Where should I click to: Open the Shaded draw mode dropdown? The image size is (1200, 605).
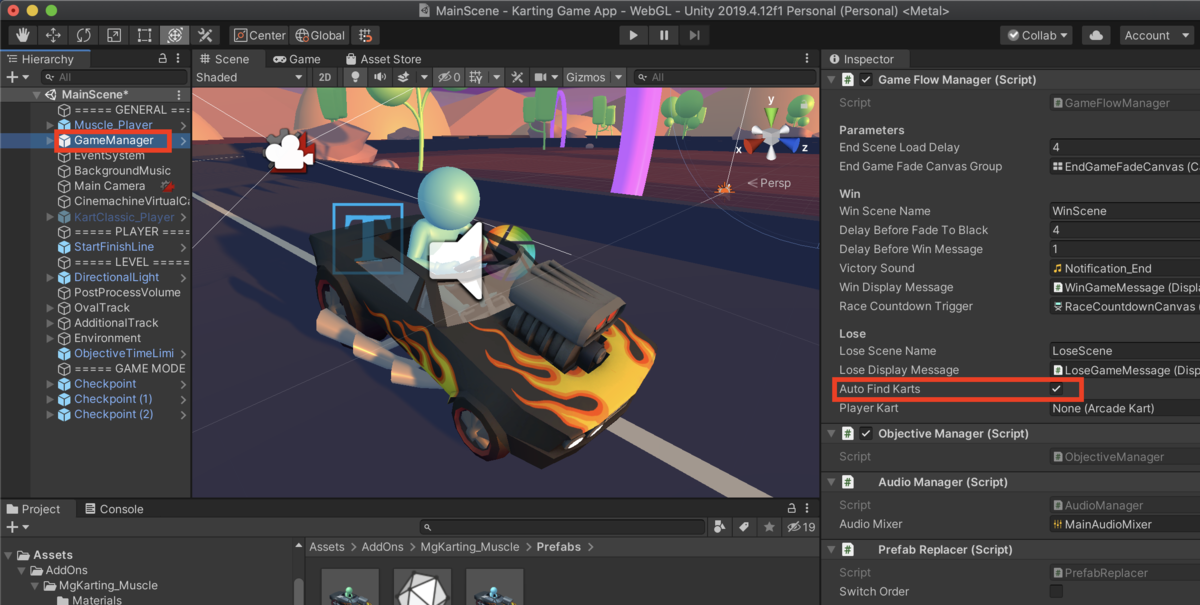[249, 77]
